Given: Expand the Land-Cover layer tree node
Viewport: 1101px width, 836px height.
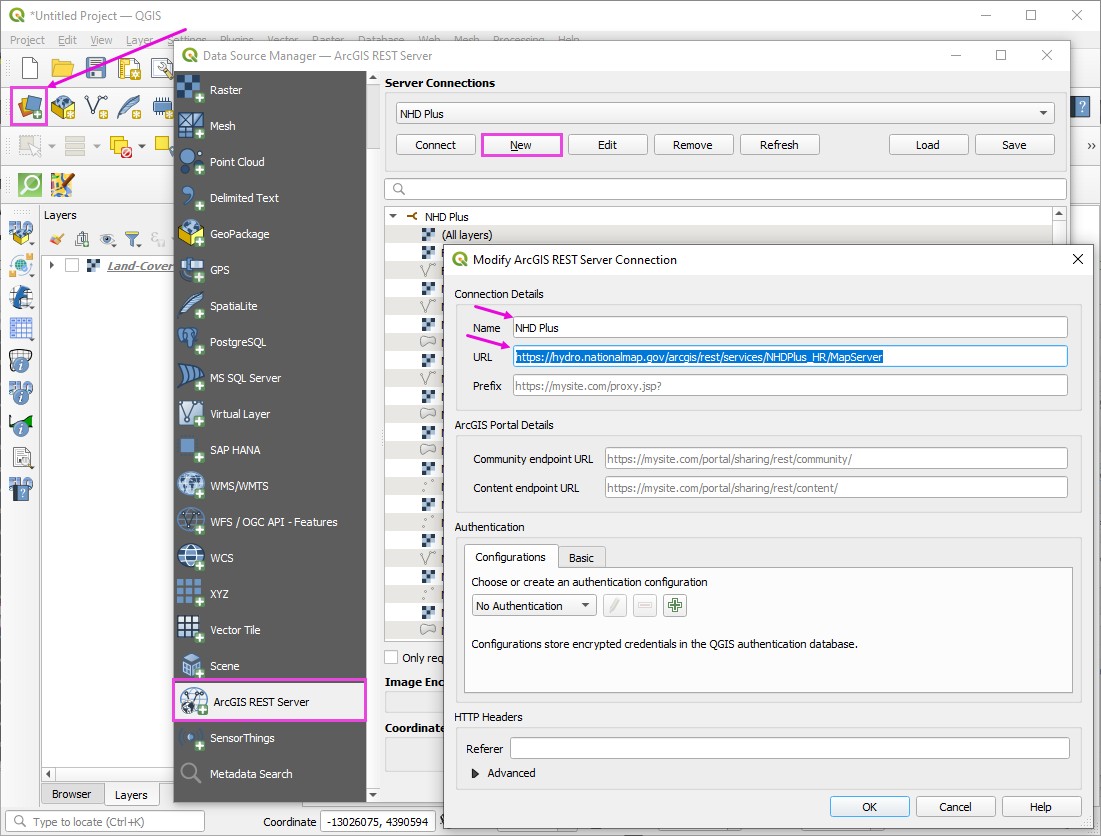Looking at the screenshot, I should tap(51, 266).
